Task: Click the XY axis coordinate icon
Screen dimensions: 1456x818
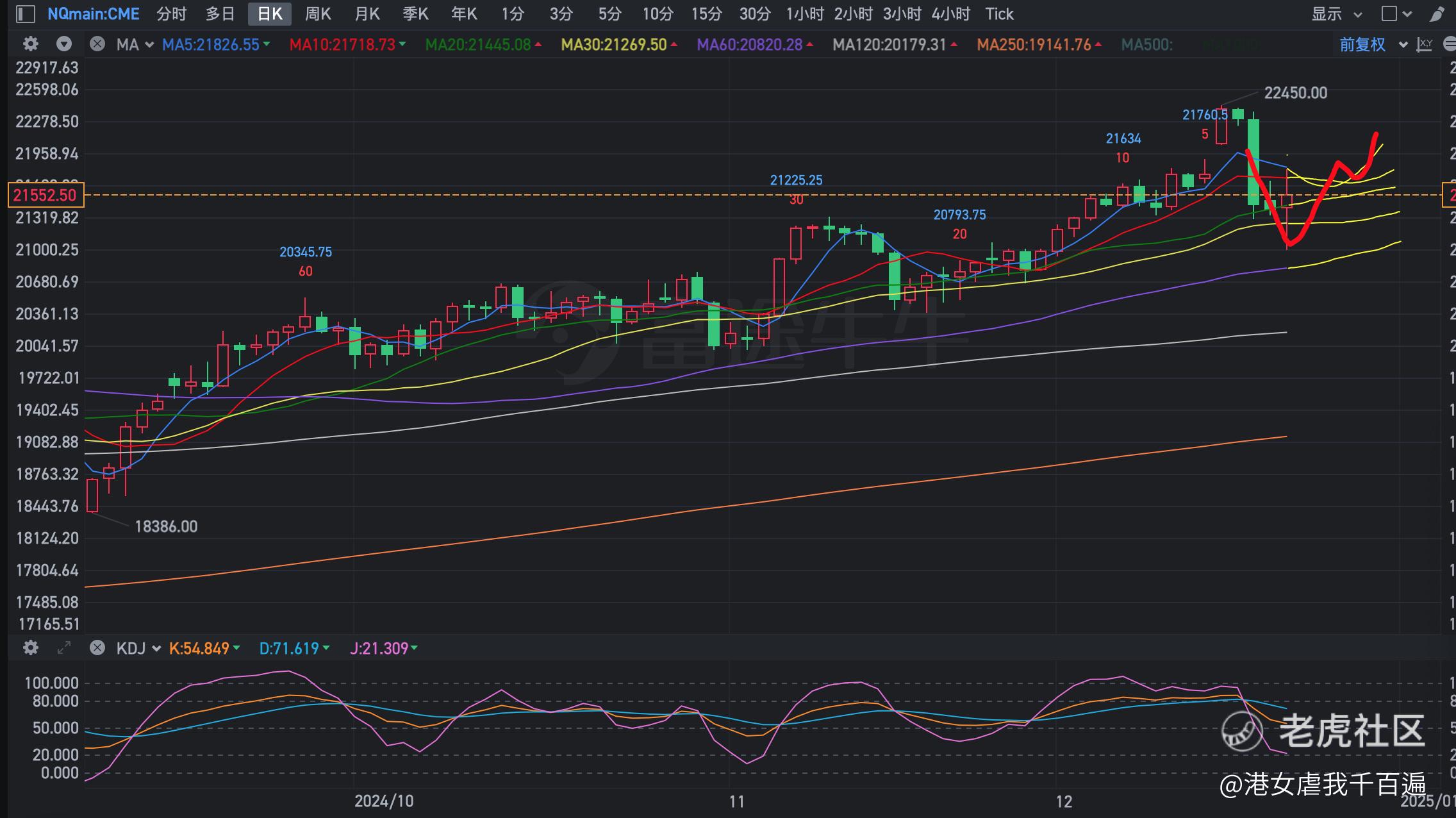Action: point(1424,44)
